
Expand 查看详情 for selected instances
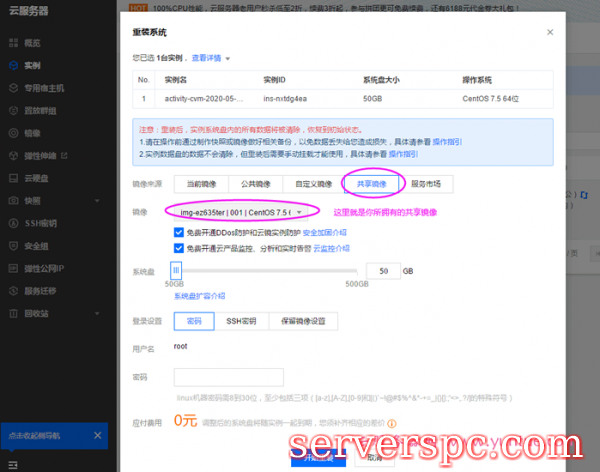pos(211,59)
